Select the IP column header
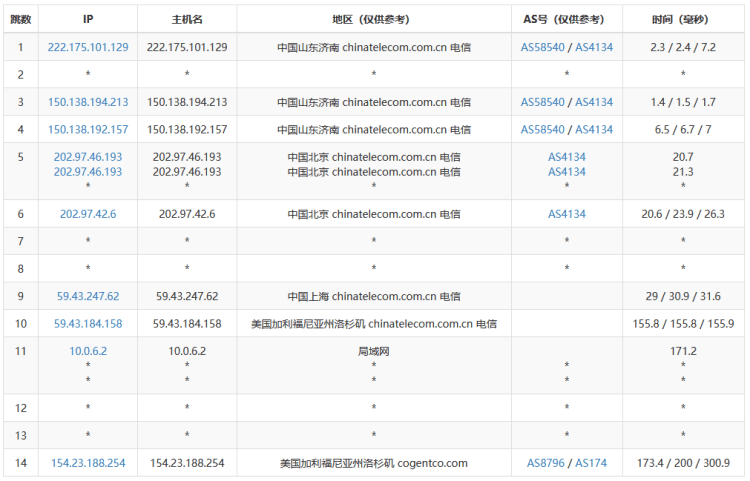 (88, 19)
